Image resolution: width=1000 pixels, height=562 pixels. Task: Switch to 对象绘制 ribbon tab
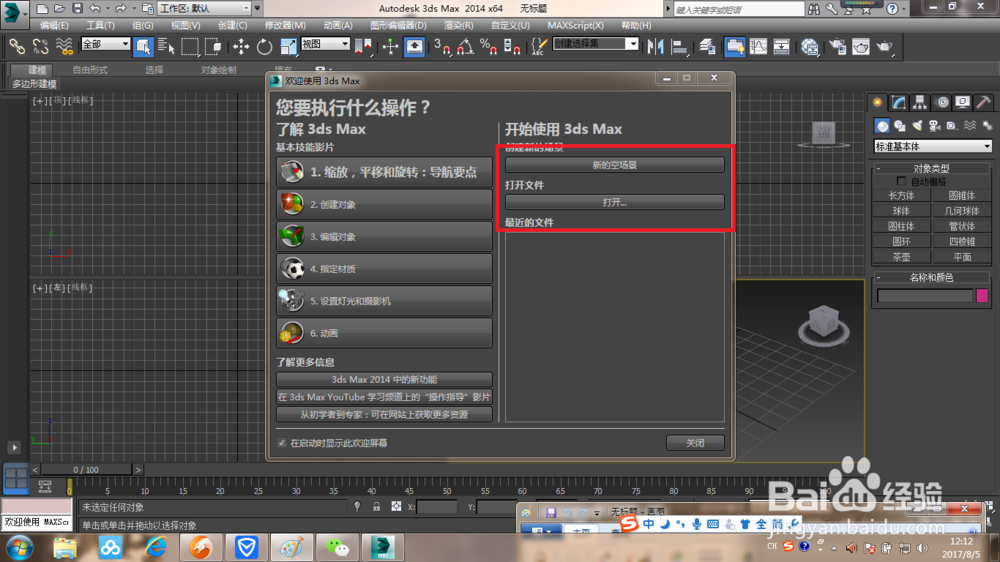(x=219, y=70)
